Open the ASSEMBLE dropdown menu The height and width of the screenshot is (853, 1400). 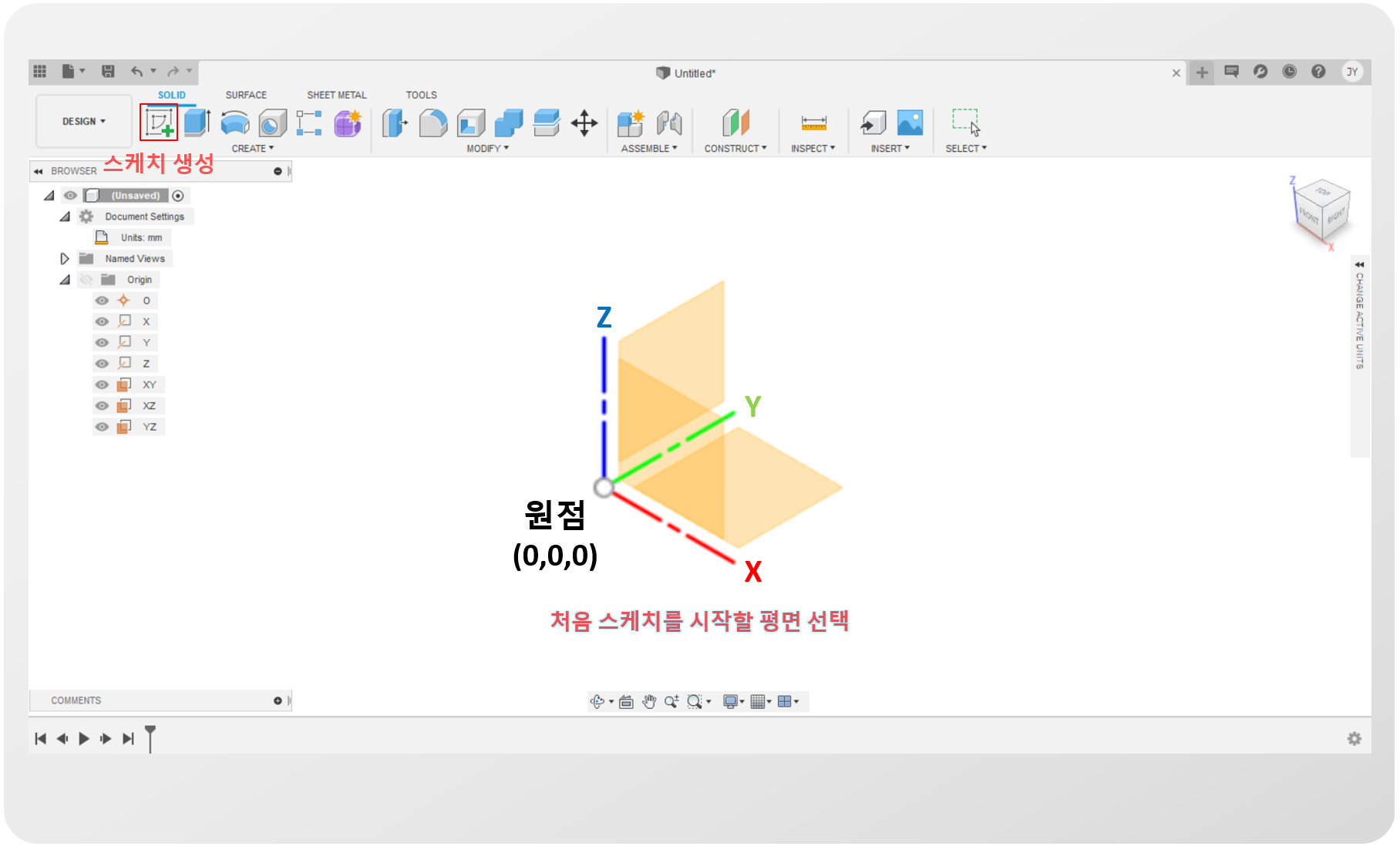(649, 149)
